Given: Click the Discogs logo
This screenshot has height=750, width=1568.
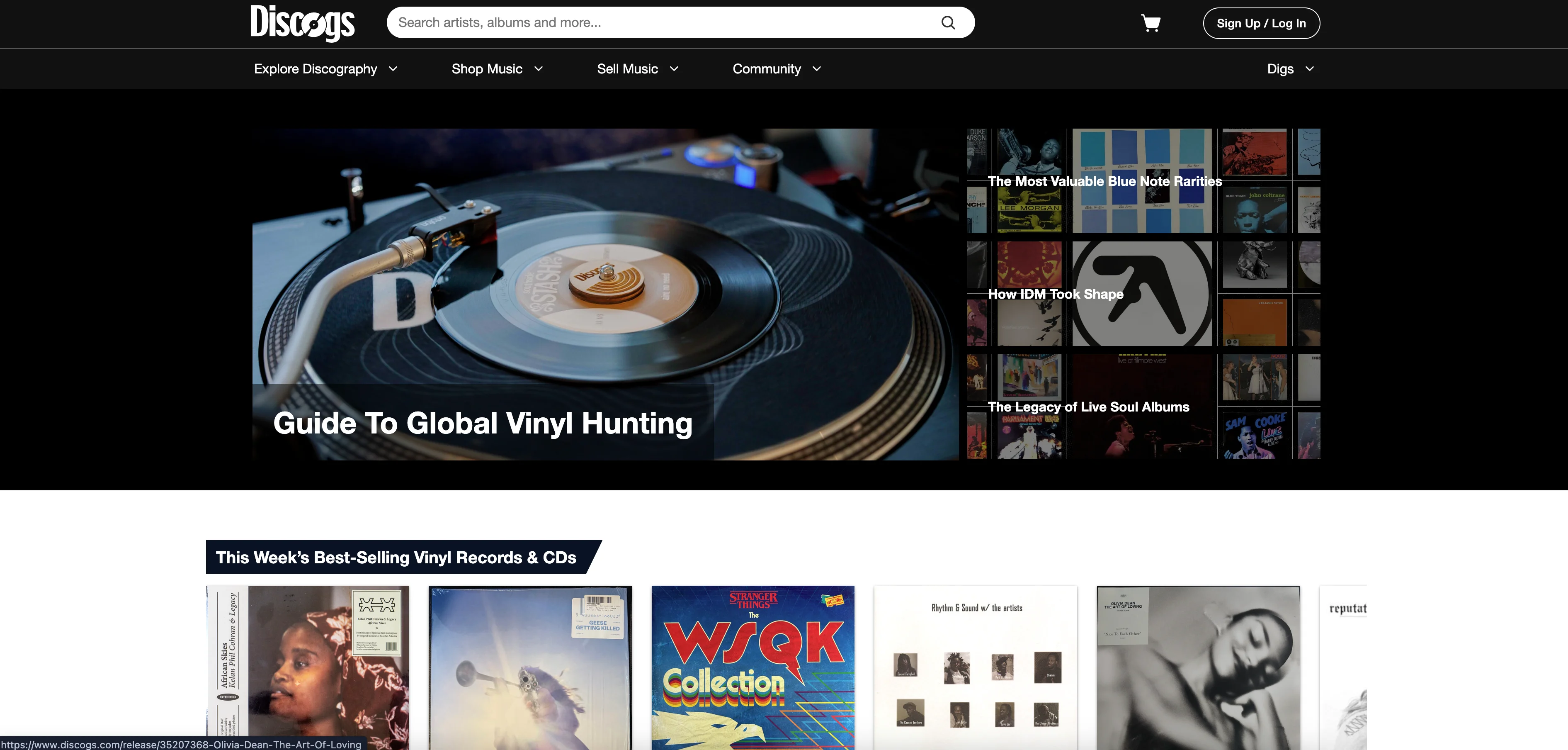Looking at the screenshot, I should 303,23.
